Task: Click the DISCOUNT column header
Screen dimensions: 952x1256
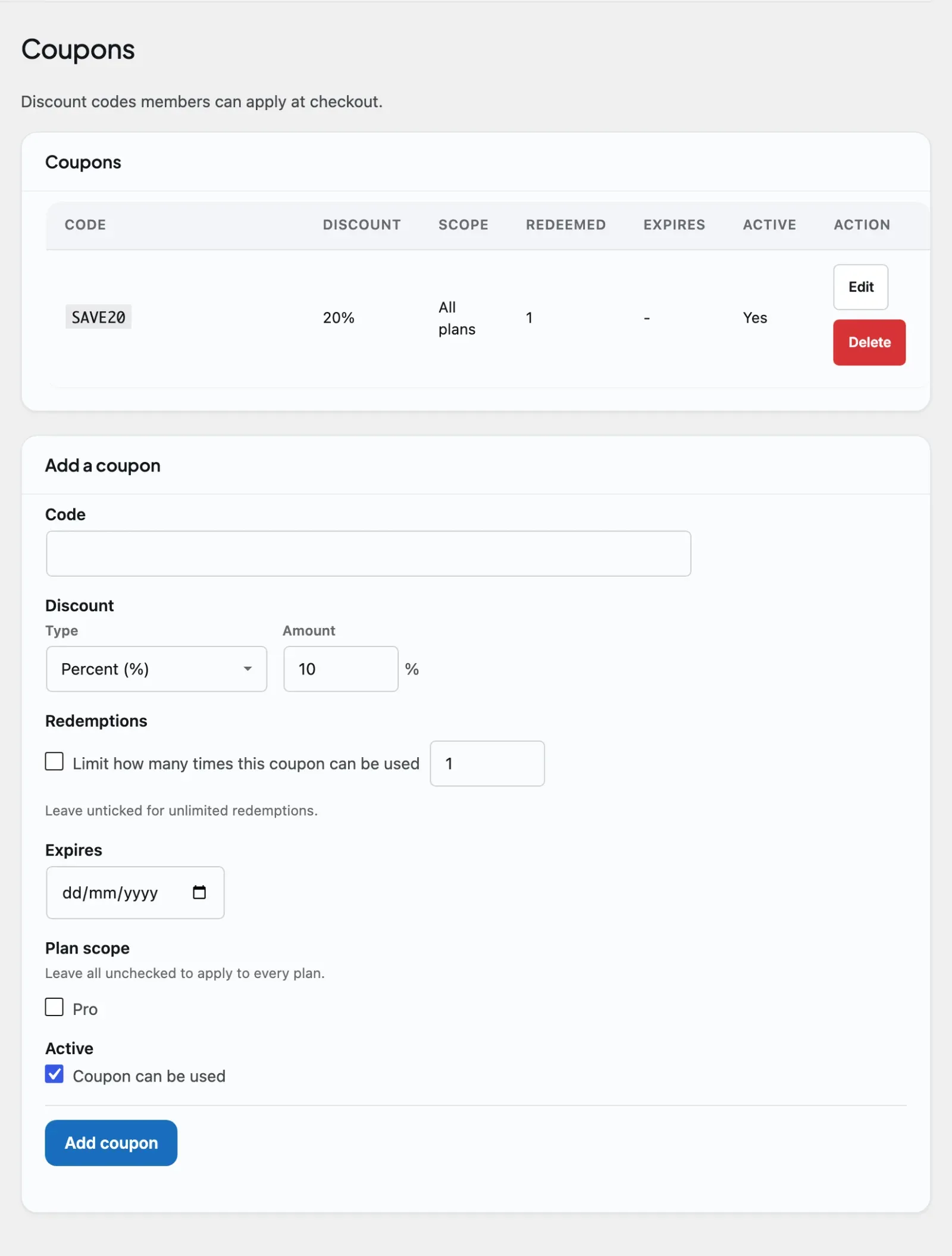Action: (362, 225)
